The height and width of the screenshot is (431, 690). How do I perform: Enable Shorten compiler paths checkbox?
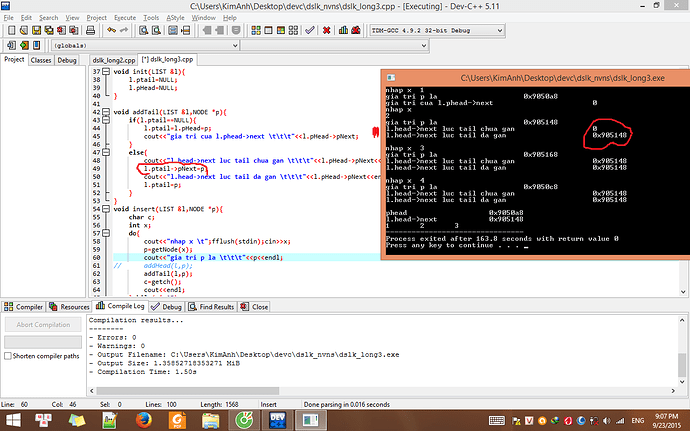[9, 356]
